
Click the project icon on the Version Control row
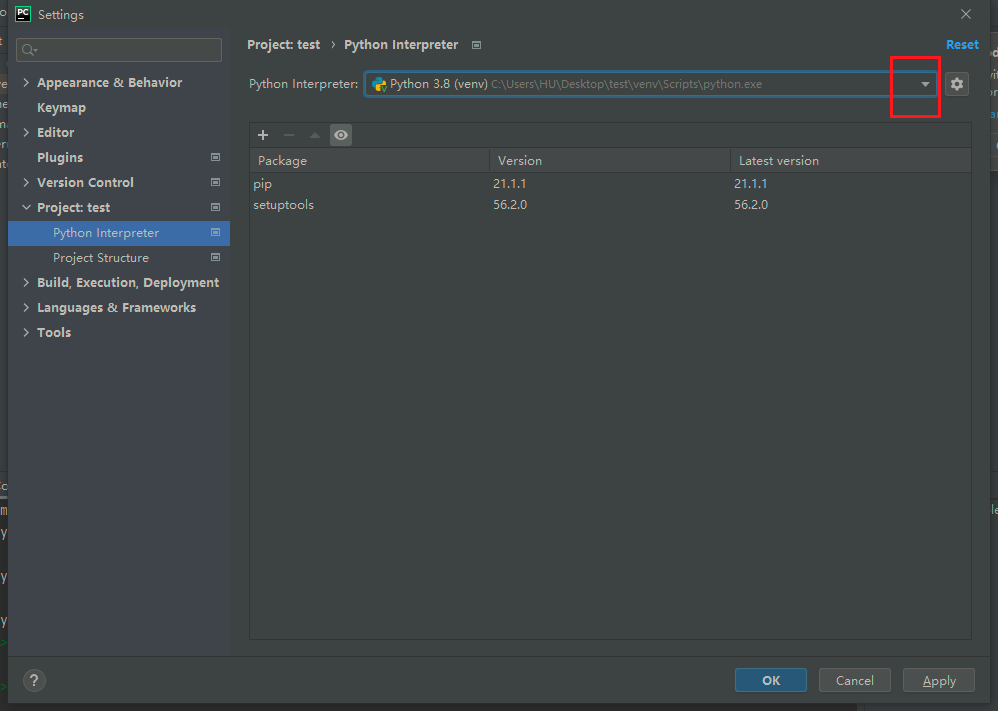tap(216, 182)
